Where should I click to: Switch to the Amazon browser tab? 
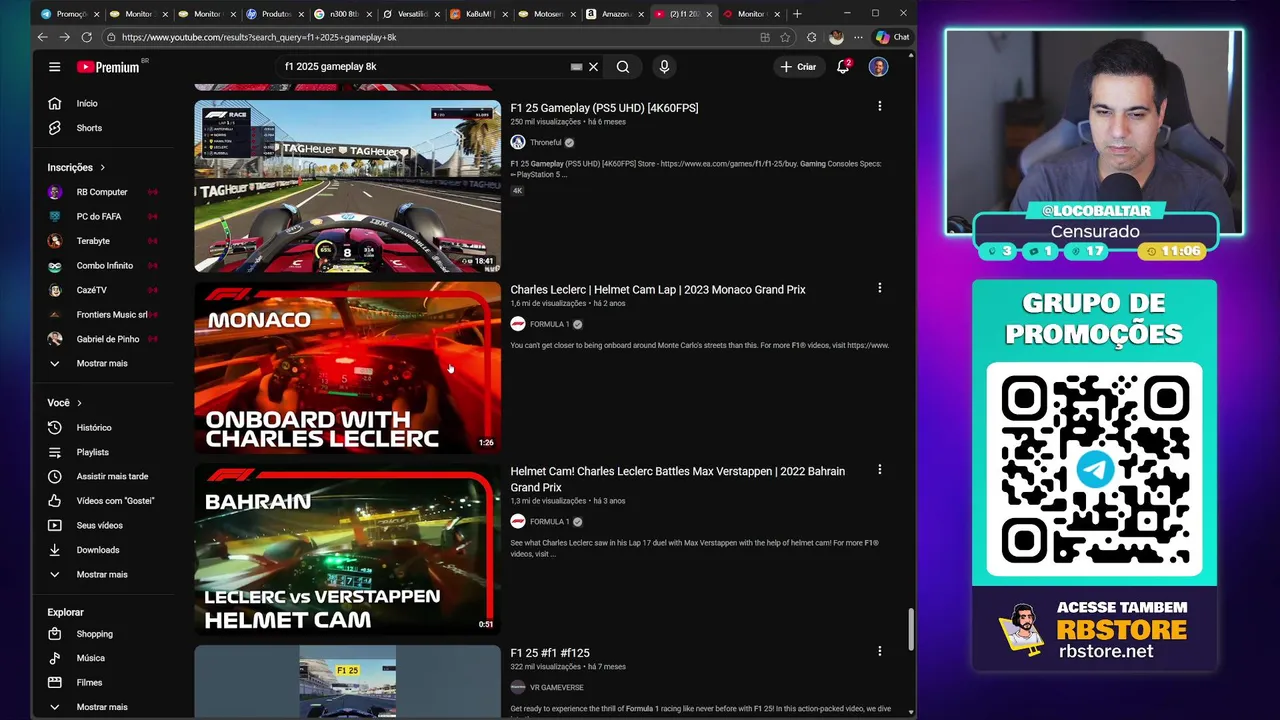tap(615, 14)
